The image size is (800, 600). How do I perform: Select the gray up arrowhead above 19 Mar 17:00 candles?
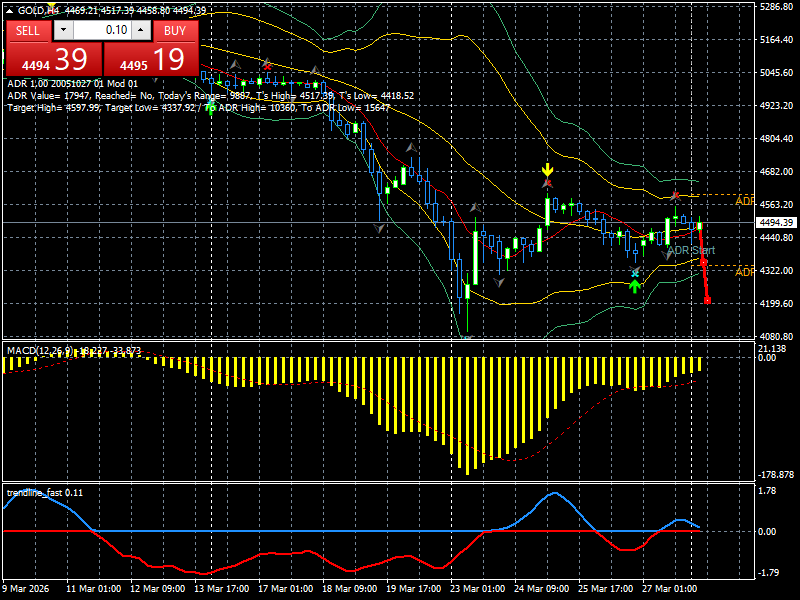411,148
